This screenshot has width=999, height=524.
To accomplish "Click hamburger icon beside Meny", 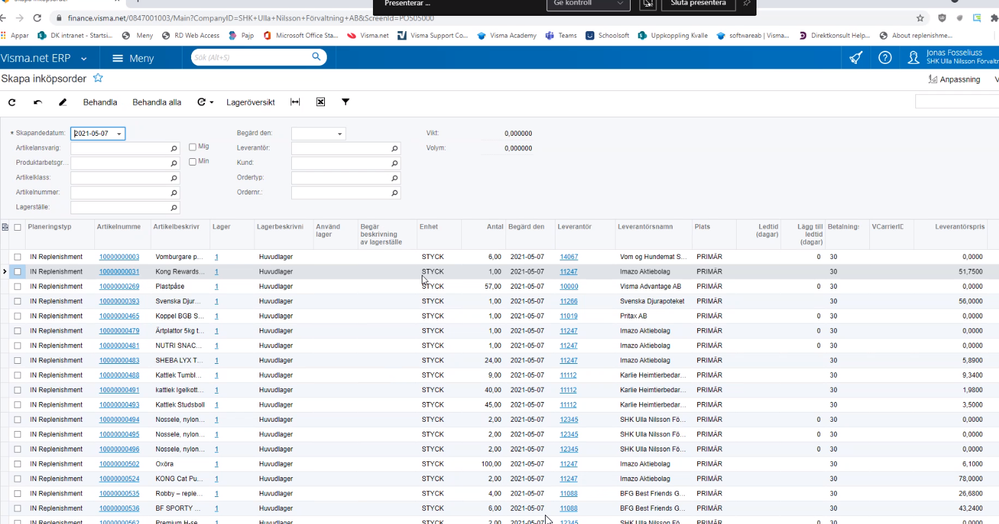I will (x=117, y=58).
